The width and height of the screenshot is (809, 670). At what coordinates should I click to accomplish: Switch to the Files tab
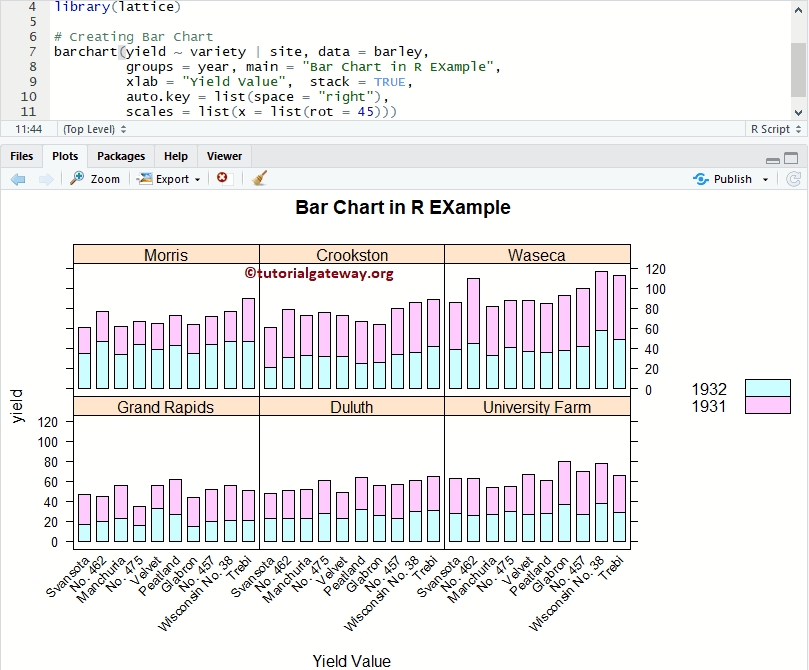coord(21,156)
